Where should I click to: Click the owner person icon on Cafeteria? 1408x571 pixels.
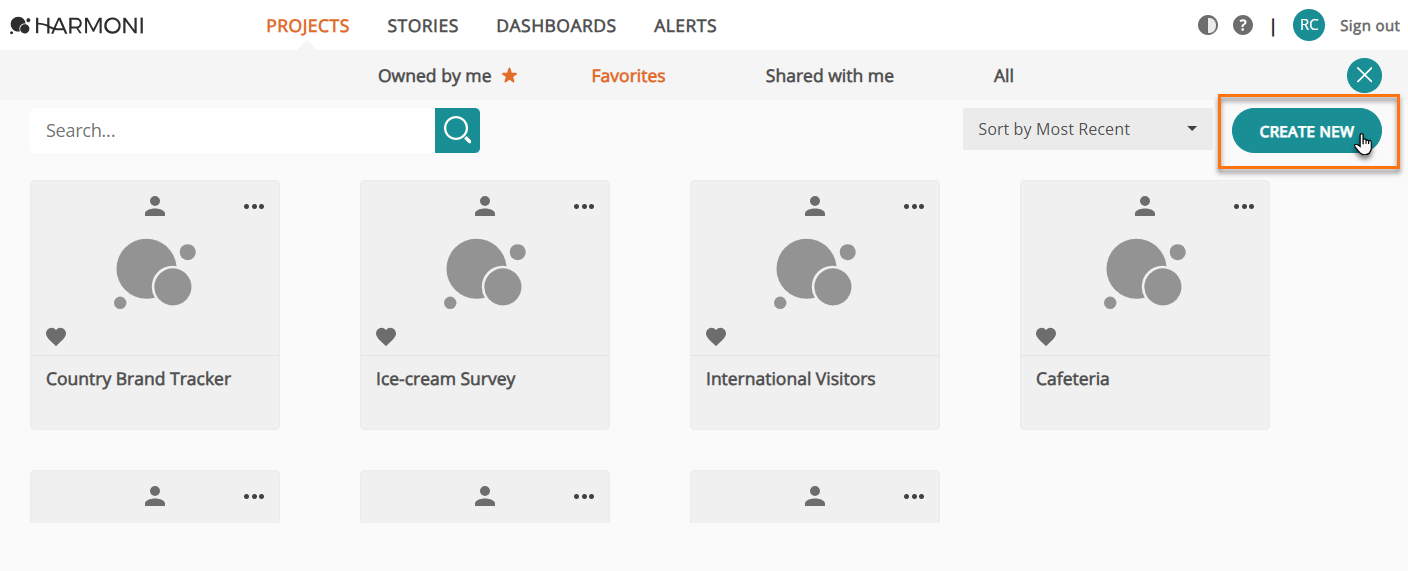(1145, 206)
